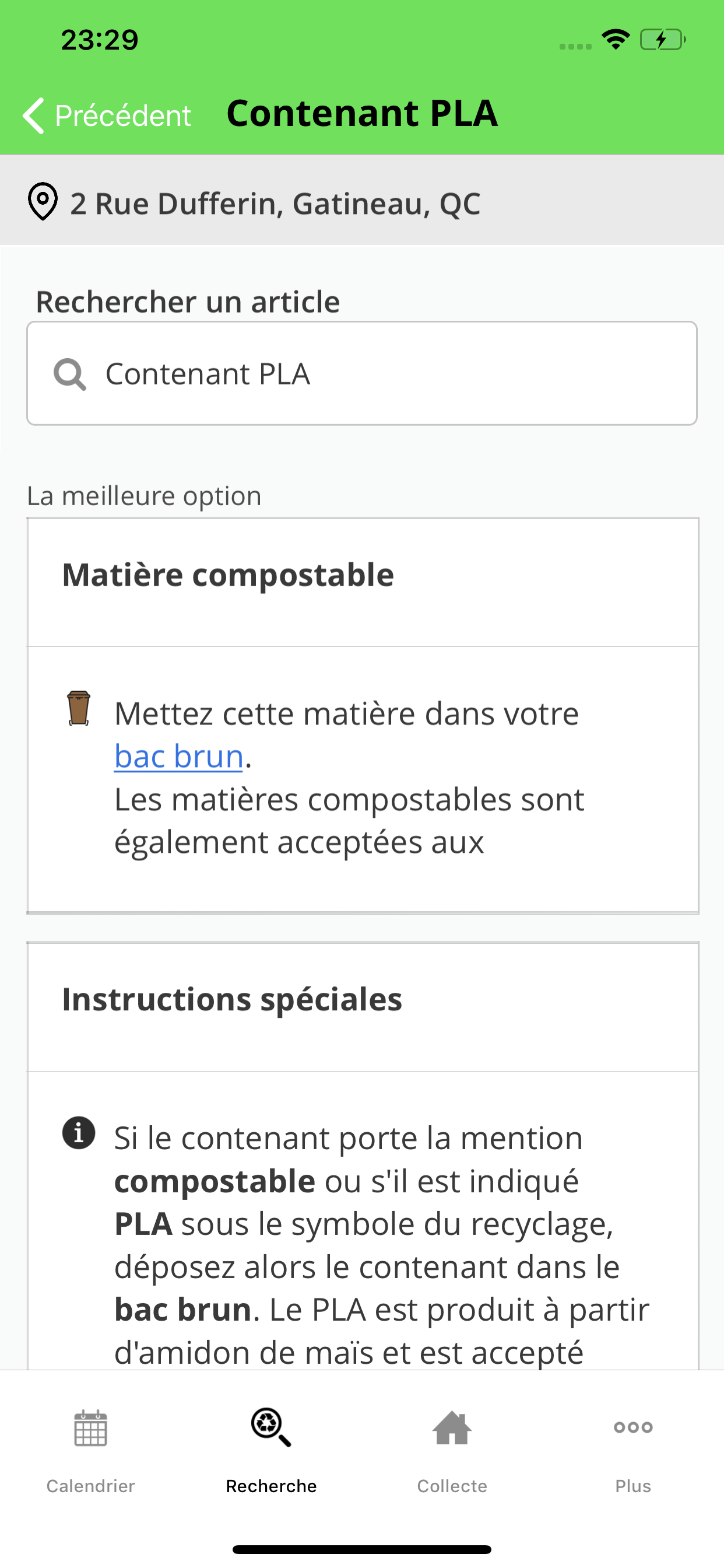
Task: Open address 2 Rue Dufferin, Gatineau
Action: (x=275, y=204)
